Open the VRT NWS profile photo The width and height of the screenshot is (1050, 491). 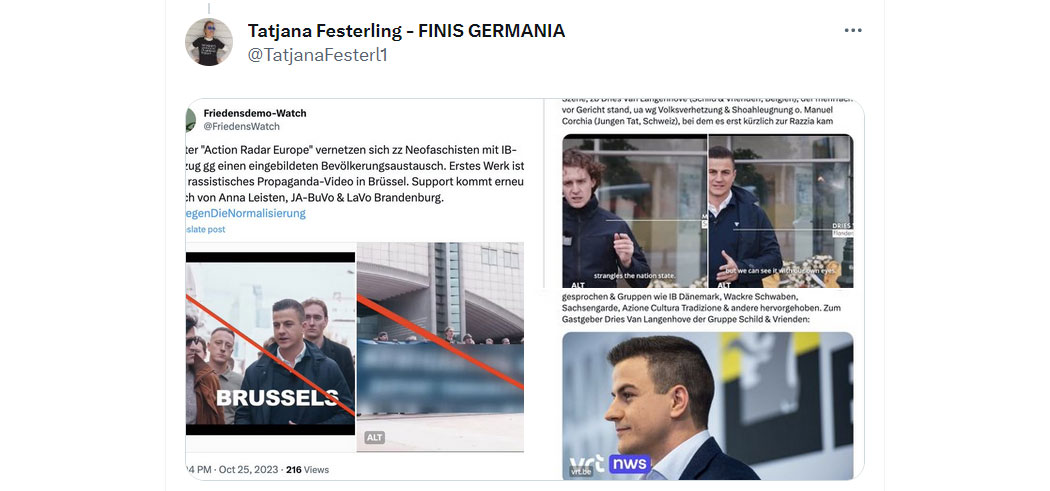tap(708, 406)
